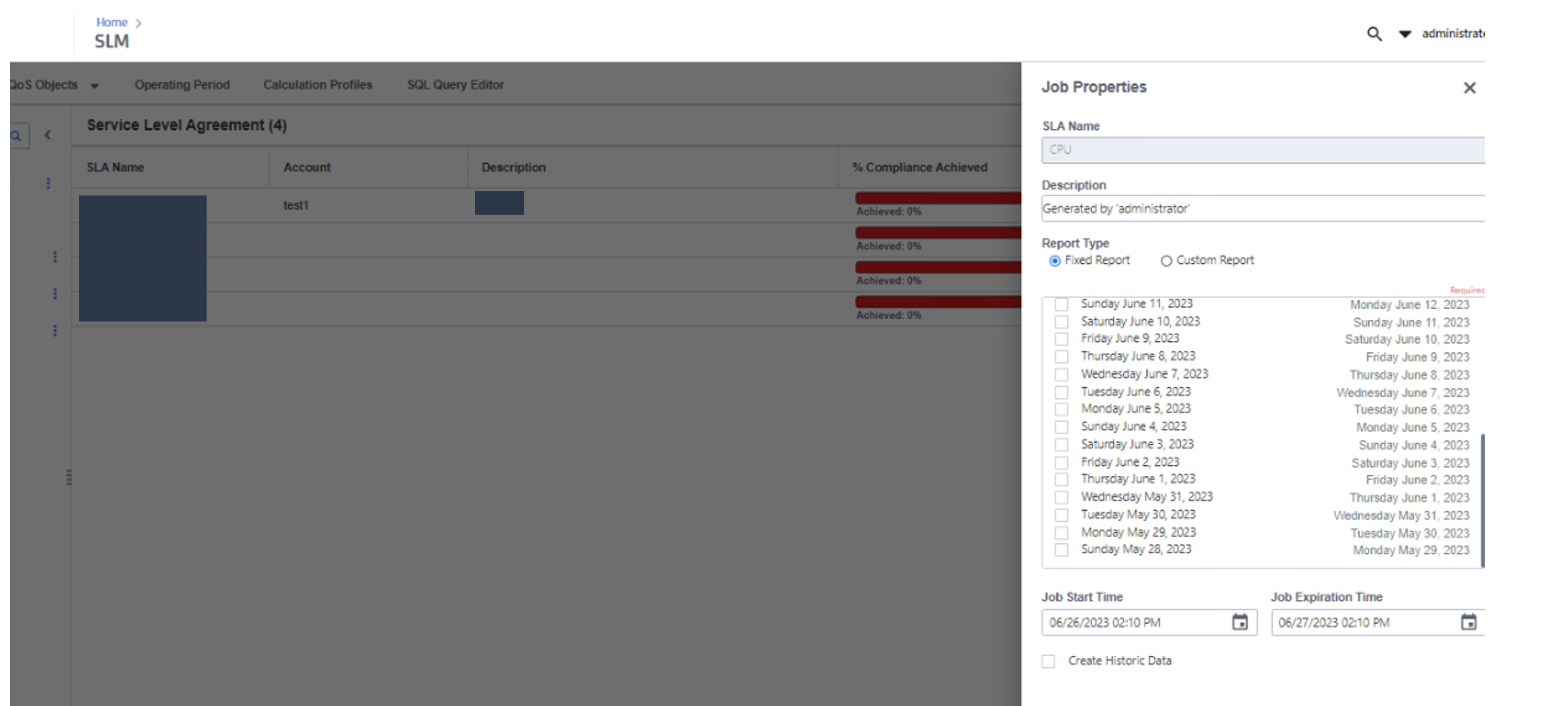
Task: Click the Description input field
Action: click(1263, 209)
